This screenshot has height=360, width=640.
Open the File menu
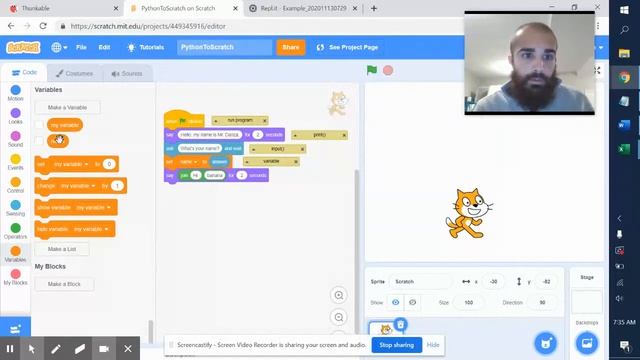point(81,47)
